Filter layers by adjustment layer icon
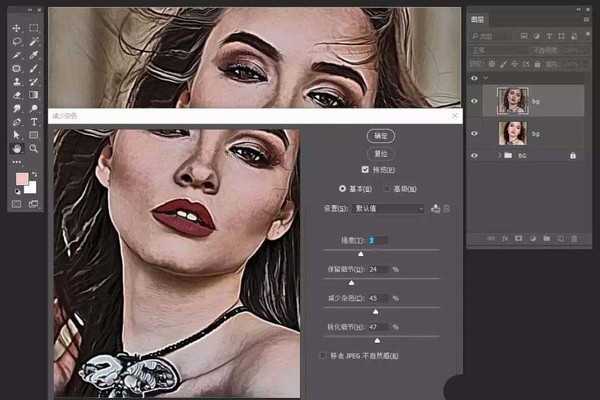The image size is (600, 400). coord(536,36)
